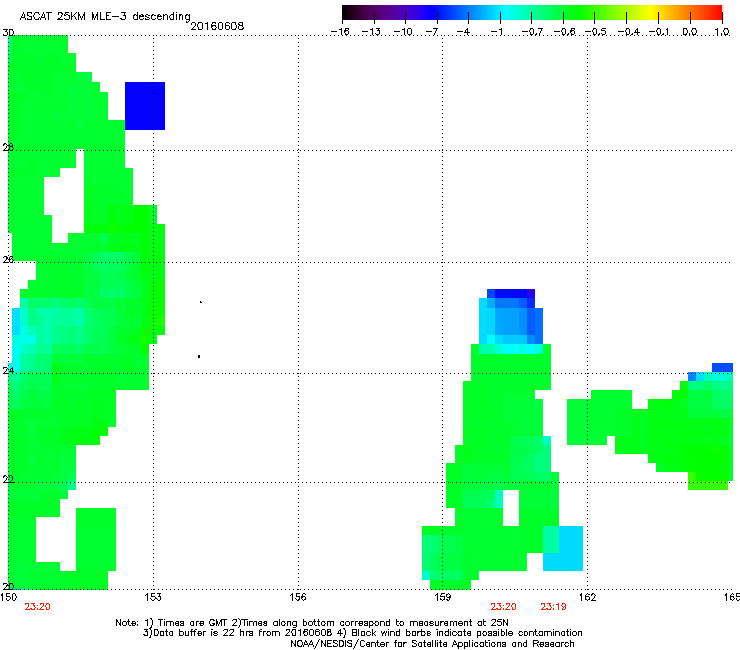
Task: Click latitude axis label 24
Action: coord(8,371)
